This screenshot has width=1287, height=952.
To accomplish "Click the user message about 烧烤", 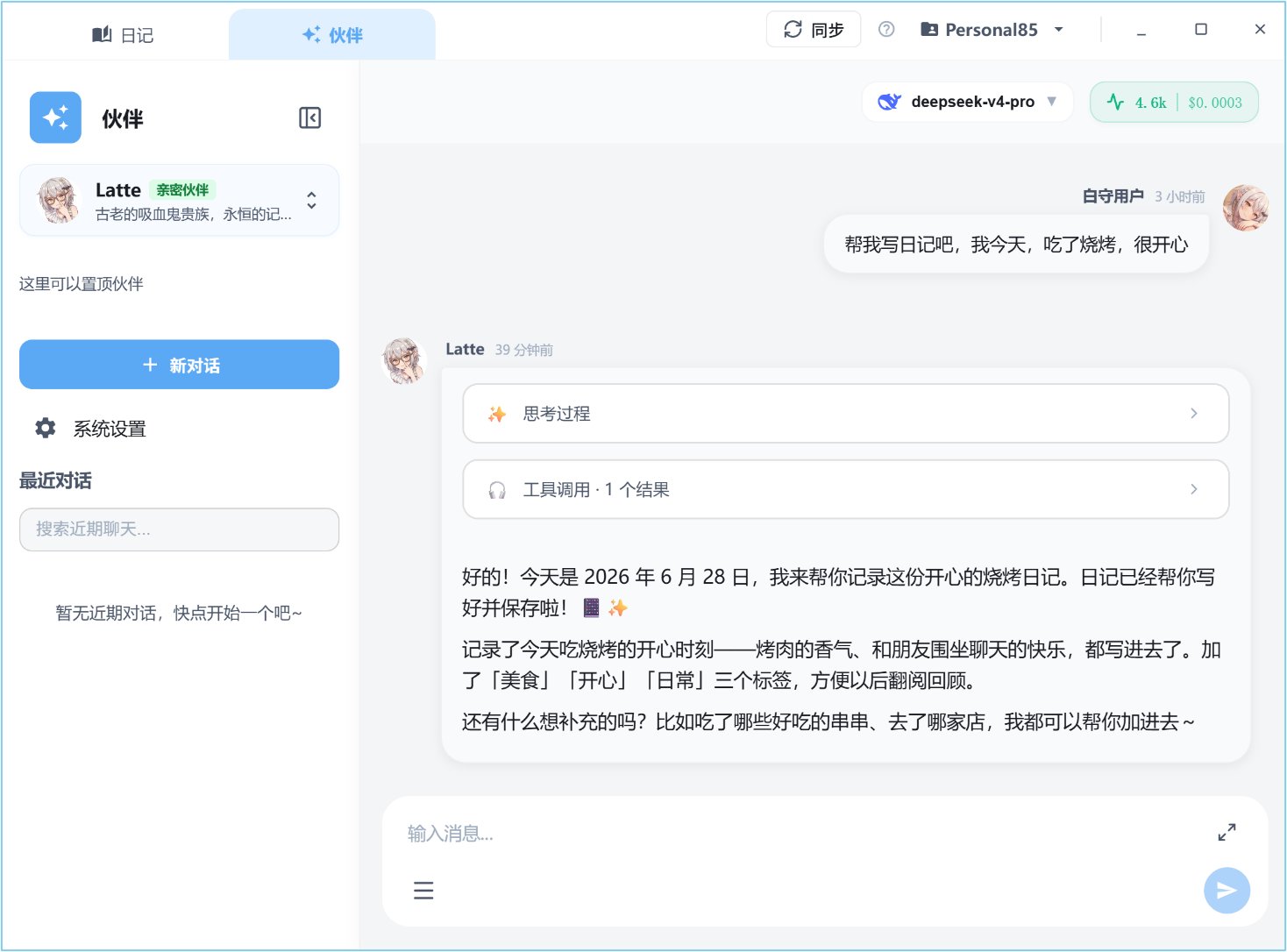I will [x=1016, y=245].
